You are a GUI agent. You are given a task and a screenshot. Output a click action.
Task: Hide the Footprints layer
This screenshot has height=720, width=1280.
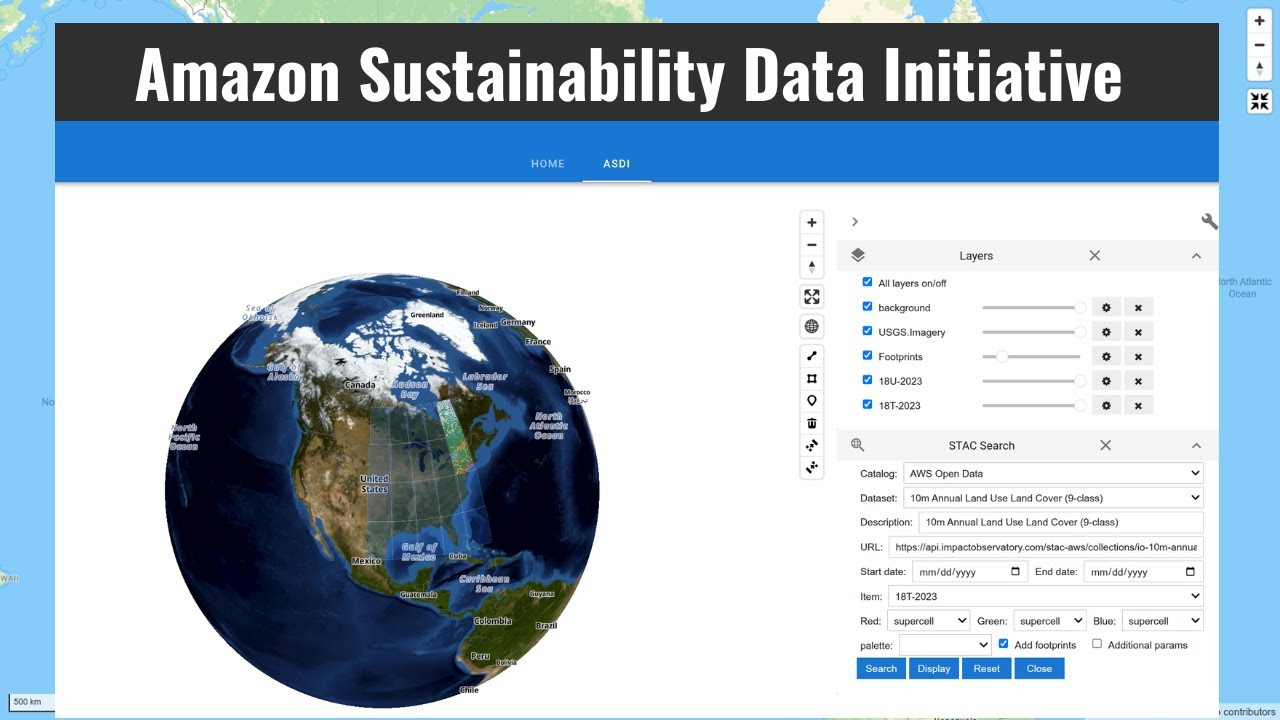[x=867, y=355]
